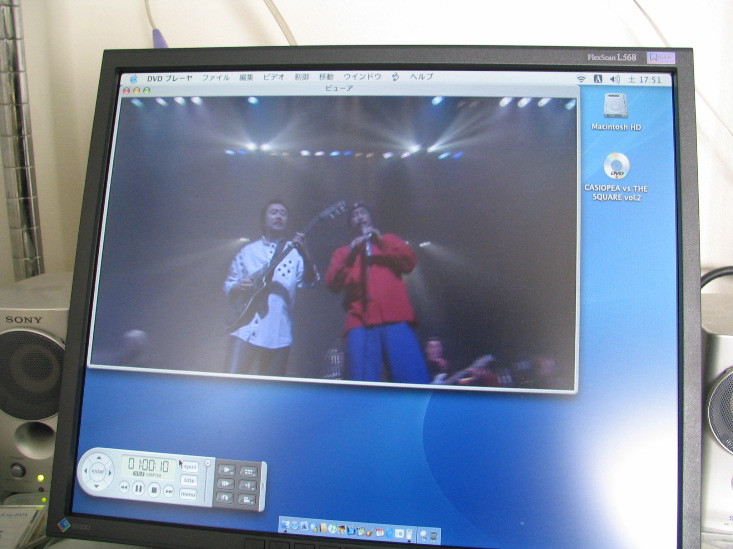
Task: Click the return button in the controller drawer
Action: 225,498
